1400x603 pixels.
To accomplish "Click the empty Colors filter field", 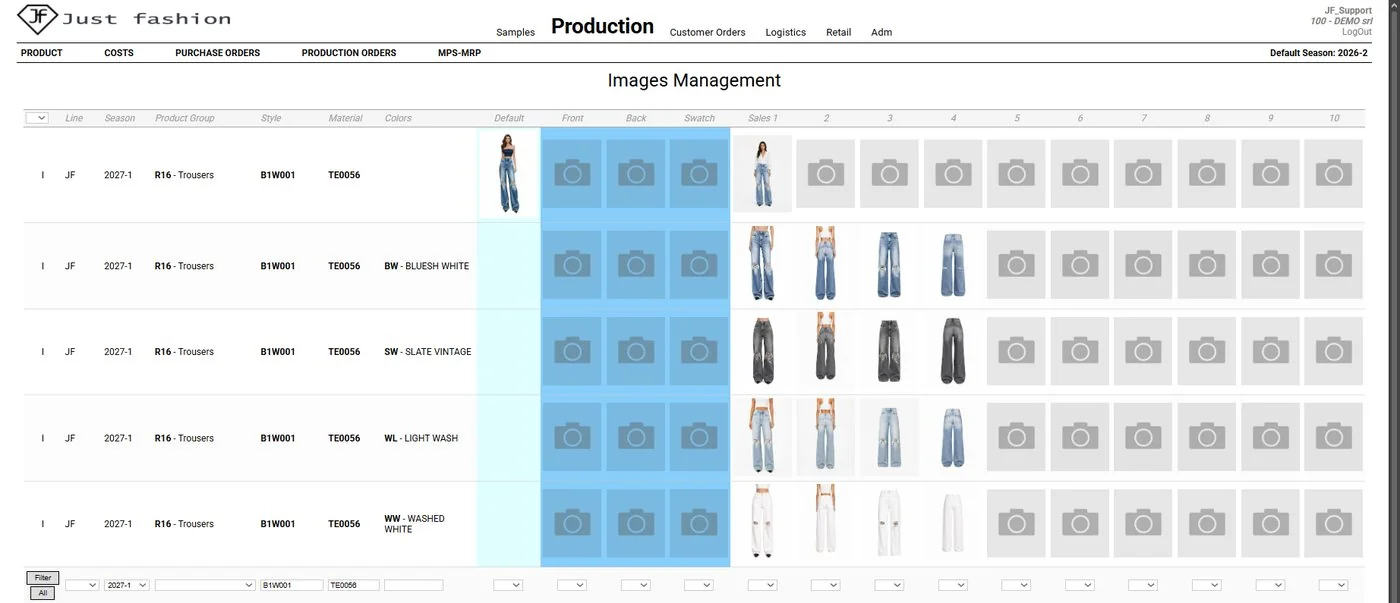I will click(x=413, y=585).
